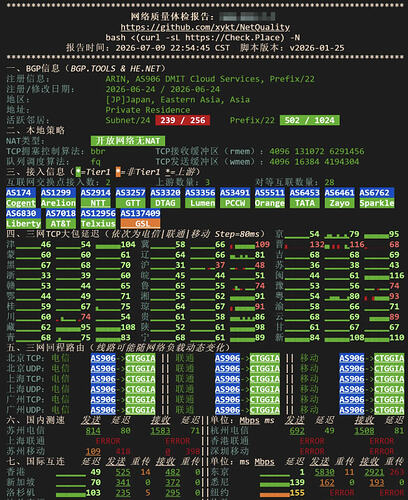Click the AT&T label
The width and height of the screenshot is (408, 500).
tap(61, 223)
